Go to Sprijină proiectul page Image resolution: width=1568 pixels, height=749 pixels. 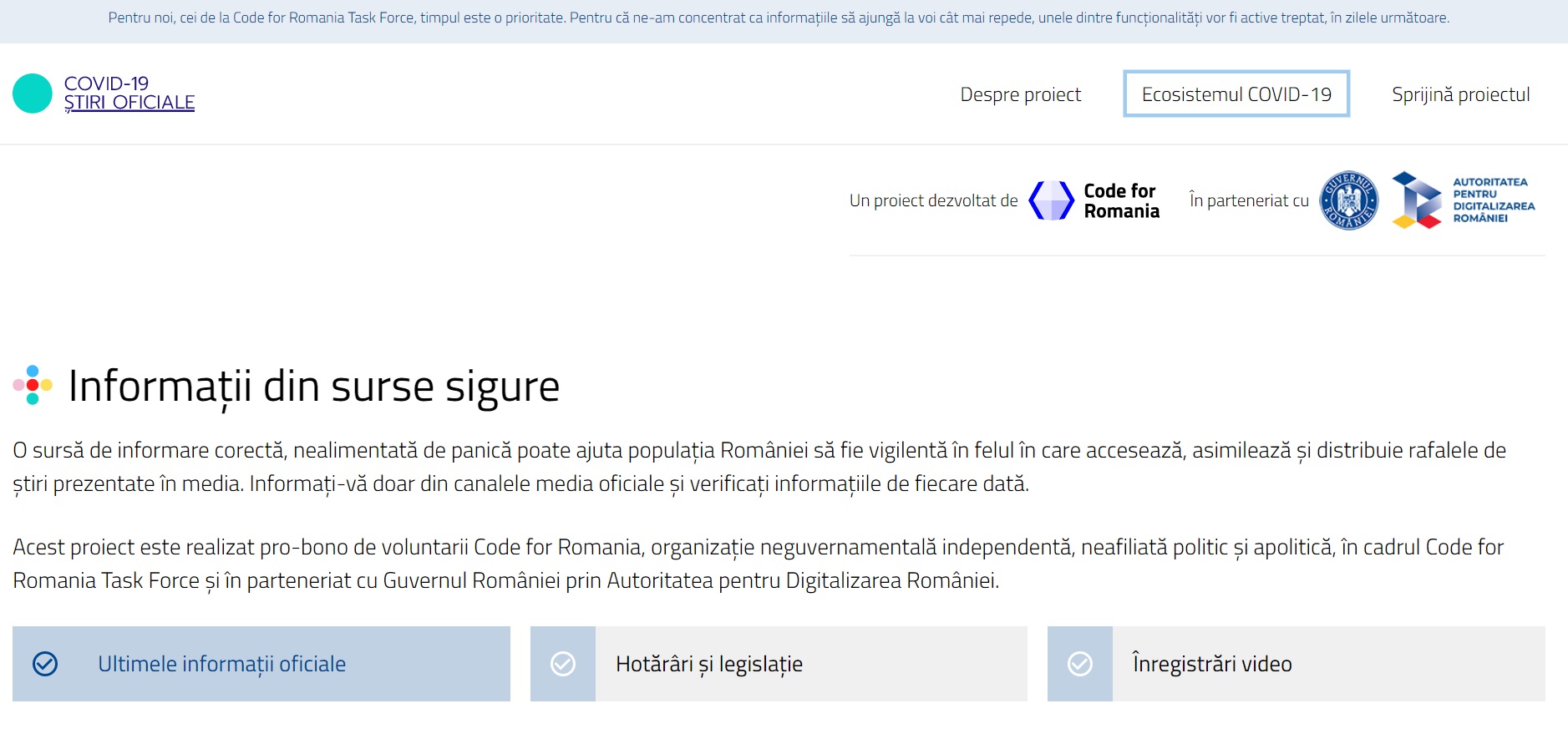[1460, 94]
